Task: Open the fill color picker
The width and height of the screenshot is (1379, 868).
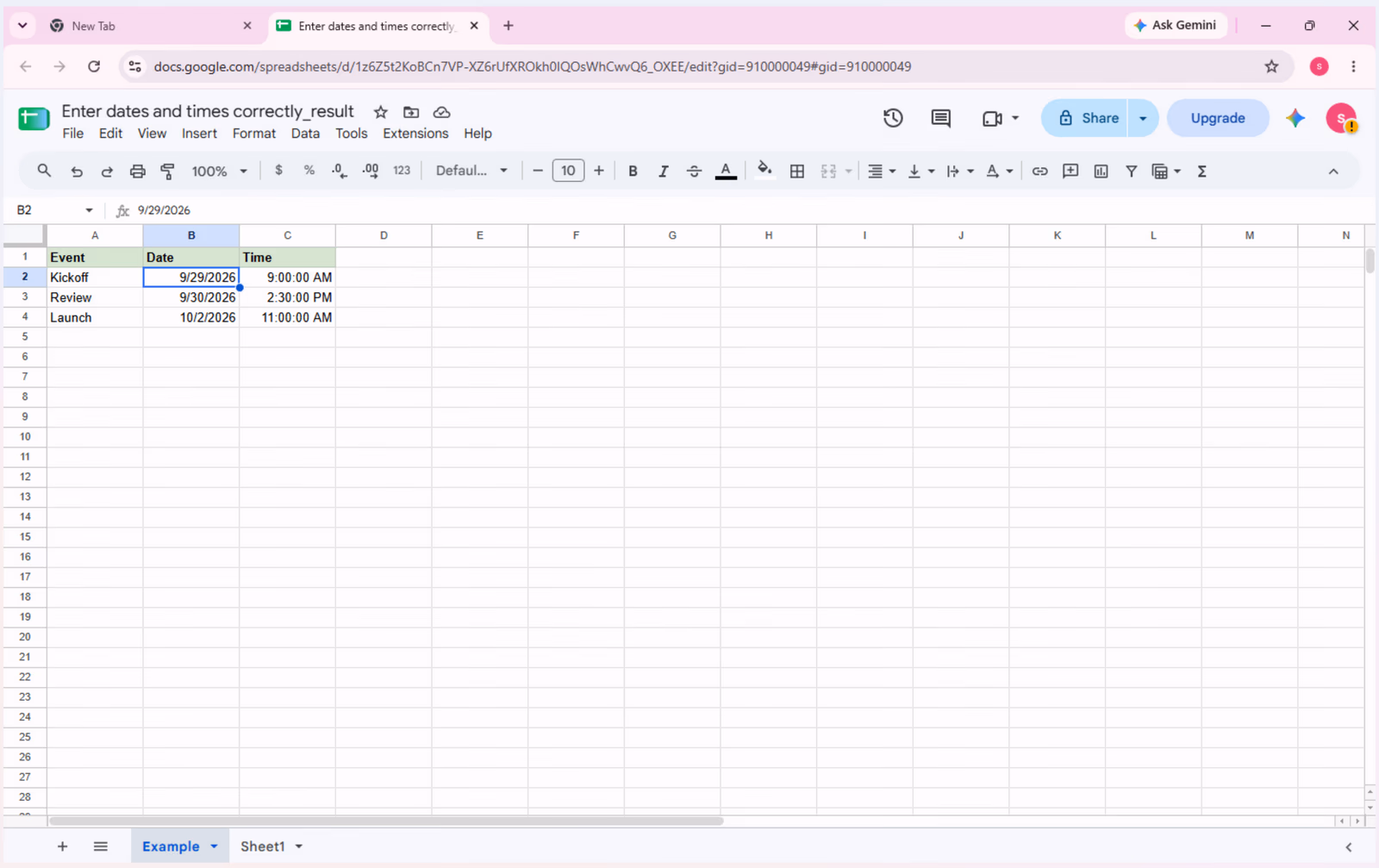Action: (x=764, y=171)
